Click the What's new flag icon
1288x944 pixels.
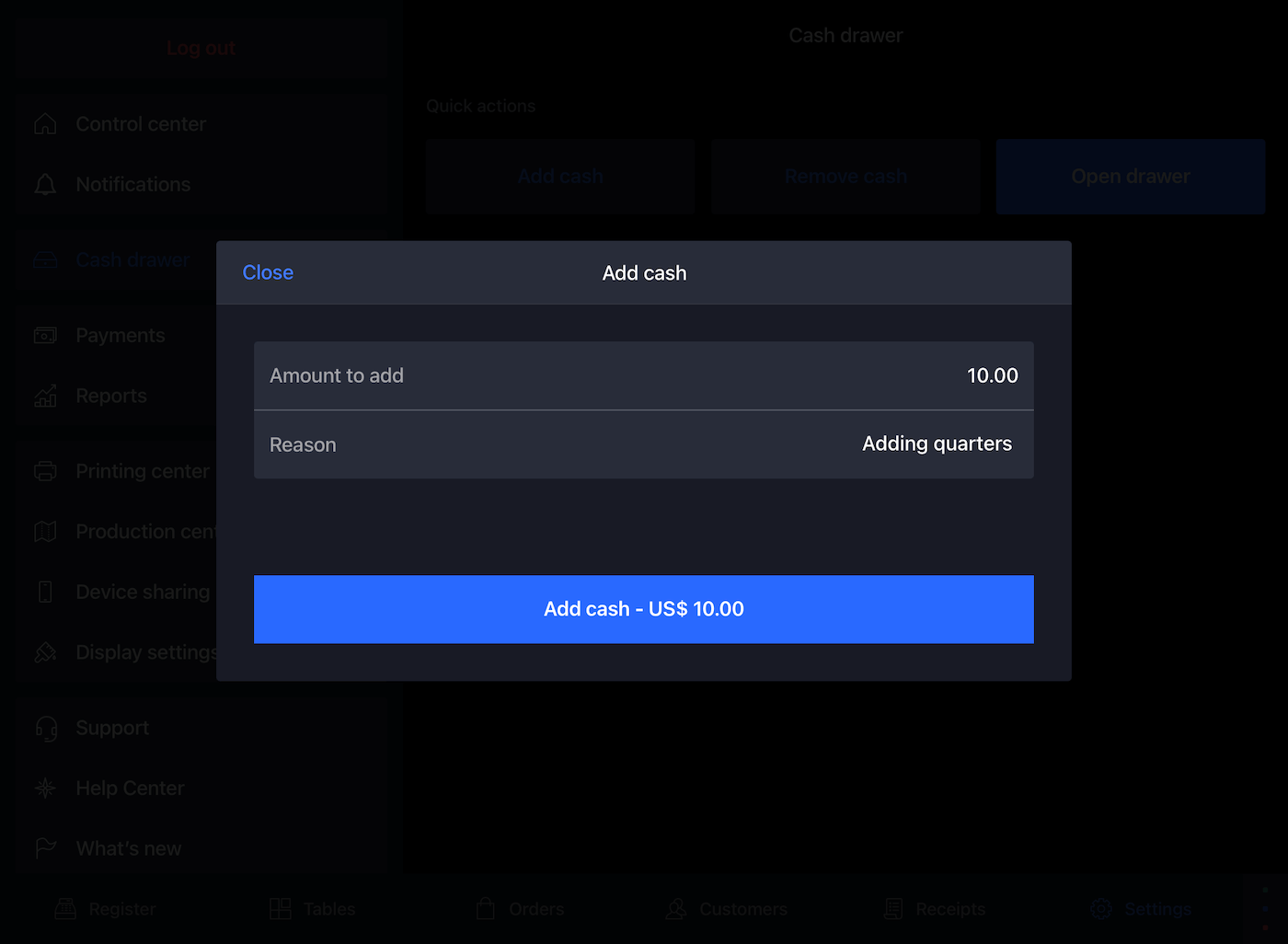point(45,848)
